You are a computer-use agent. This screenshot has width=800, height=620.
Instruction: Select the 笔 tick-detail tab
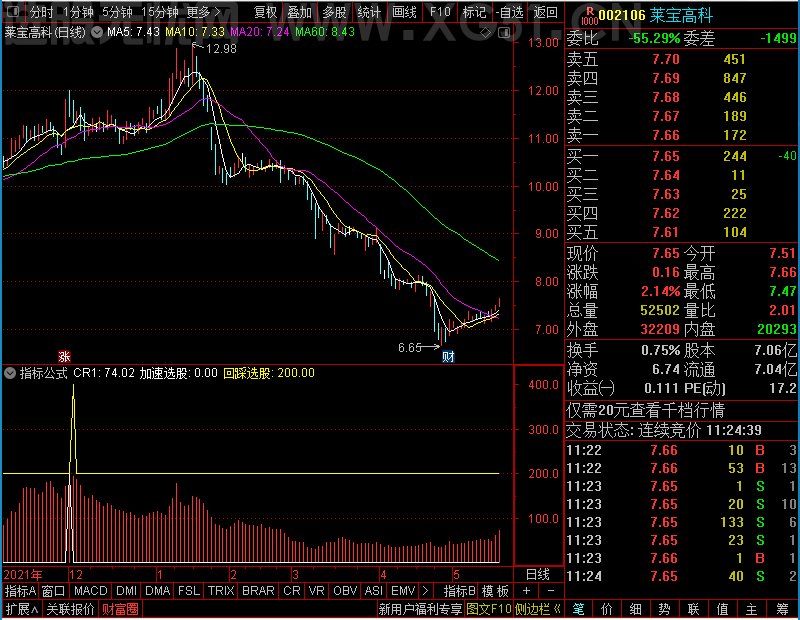coord(579,609)
